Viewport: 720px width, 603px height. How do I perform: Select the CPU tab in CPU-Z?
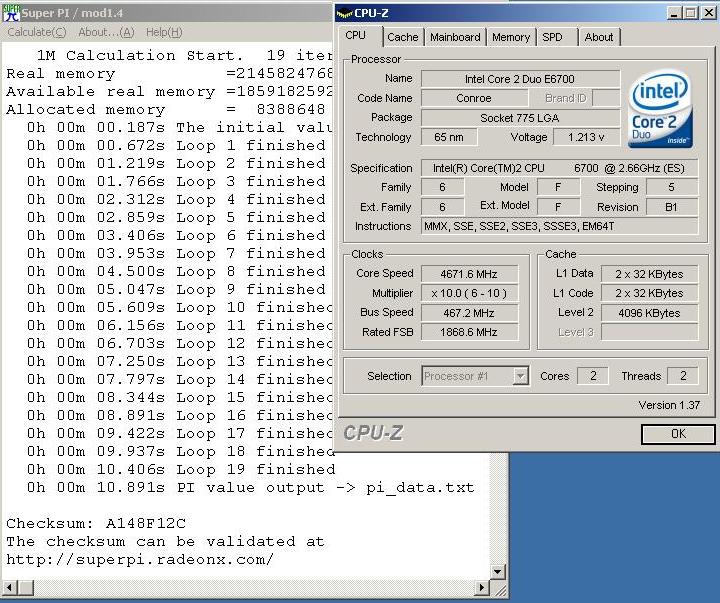tap(359, 36)
